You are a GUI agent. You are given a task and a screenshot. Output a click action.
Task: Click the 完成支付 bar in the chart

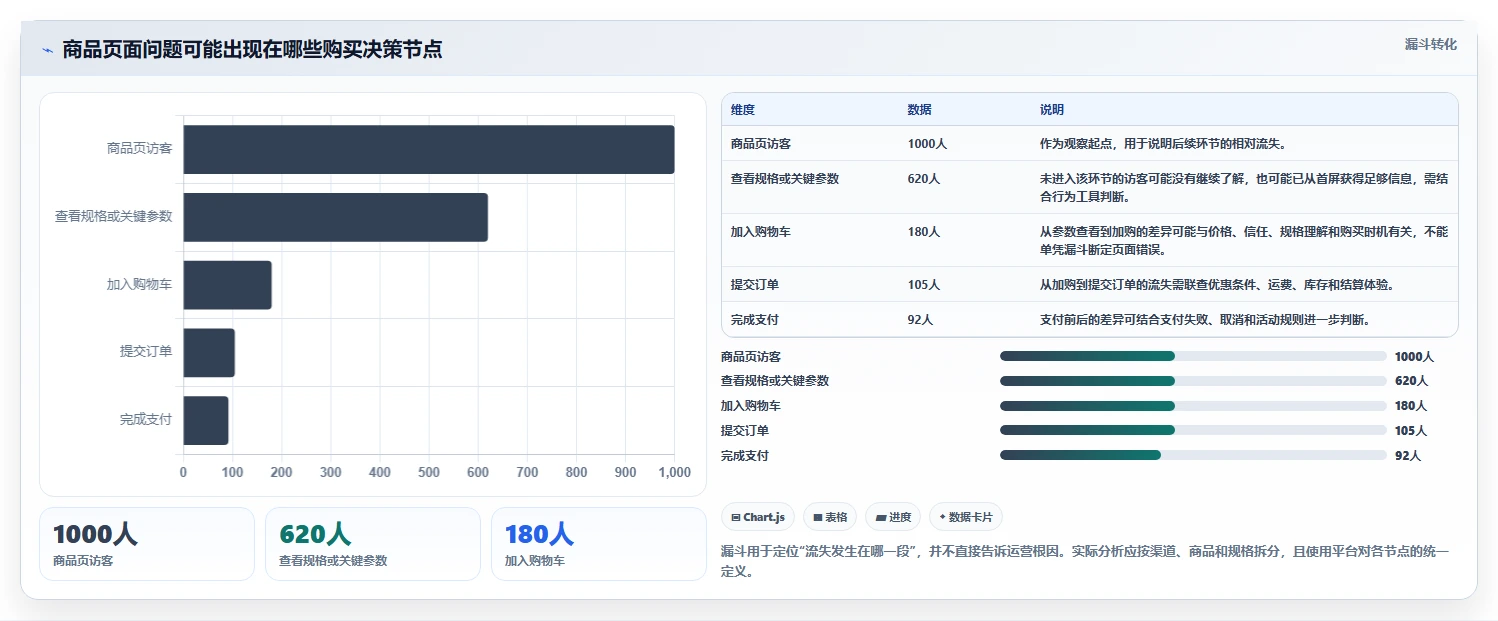(206, 420)
